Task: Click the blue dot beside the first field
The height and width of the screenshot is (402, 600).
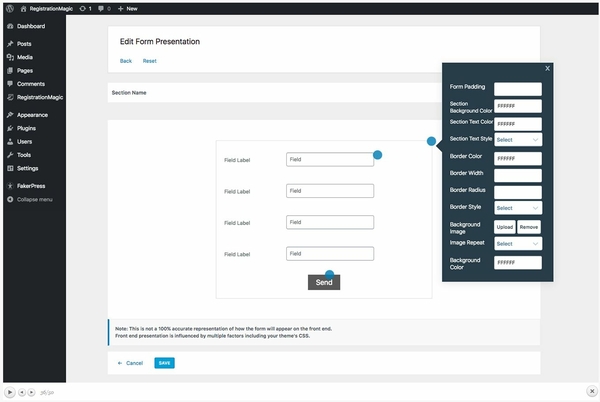Action: [378, 155]
